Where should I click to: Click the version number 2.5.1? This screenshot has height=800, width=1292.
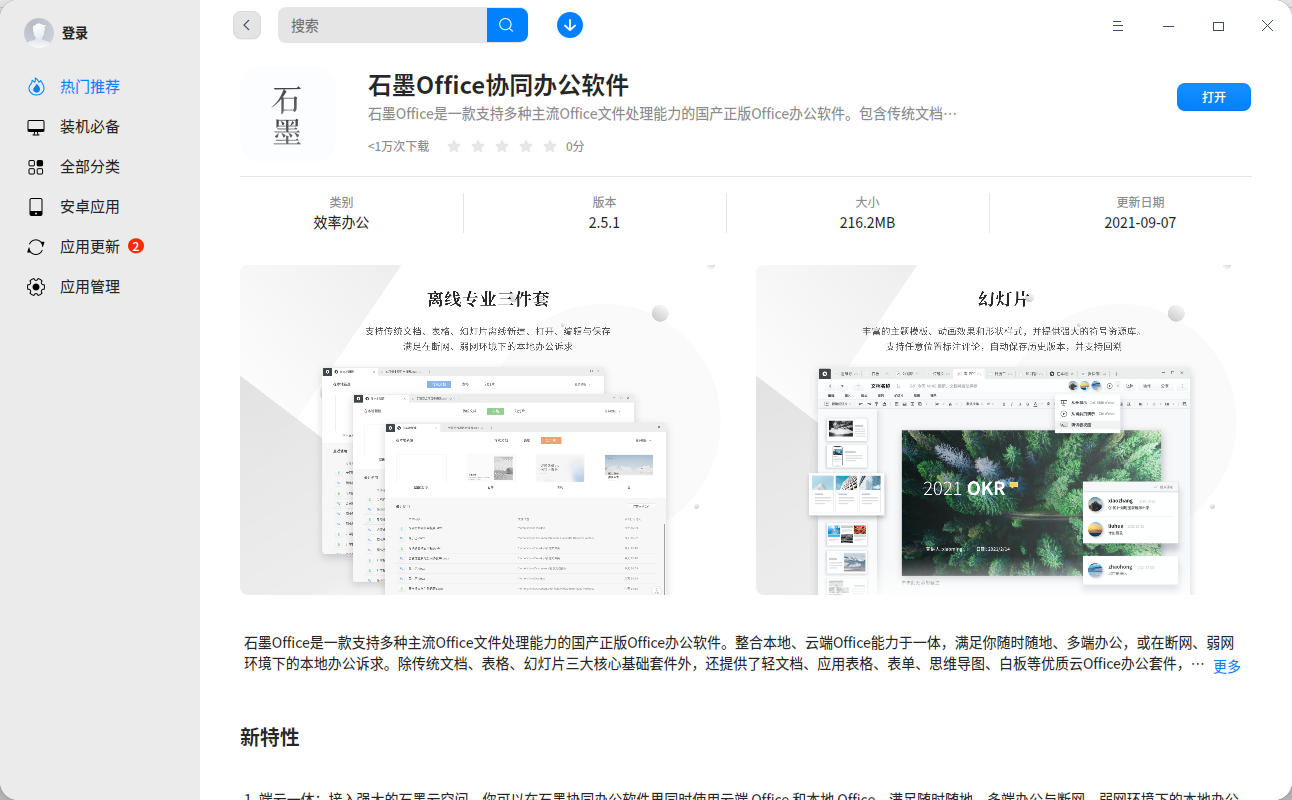604,223
